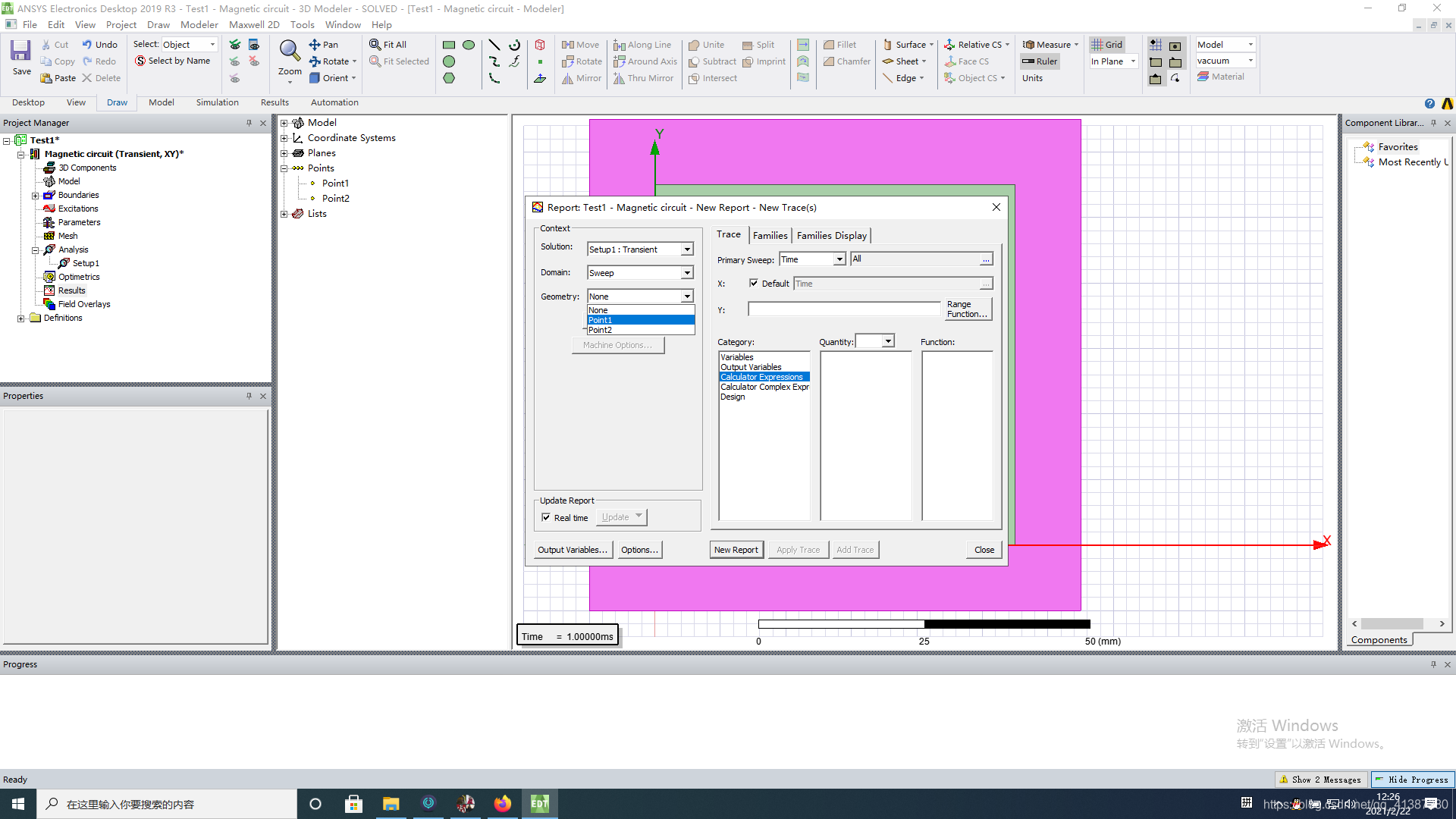Click Hide Progress button
The width and height of the screenshot is (1456, 819).
[1413, 780]
